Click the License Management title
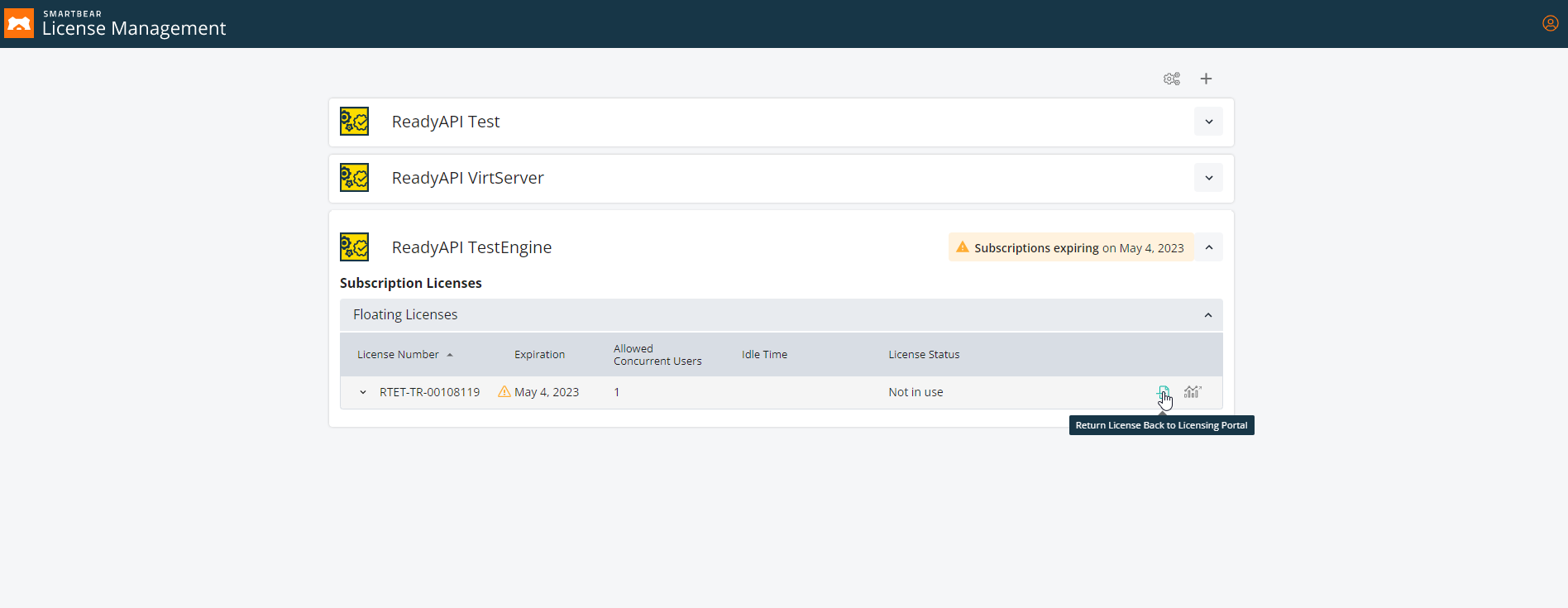This screenshot has width=1568, height=608. click(134, 28)
